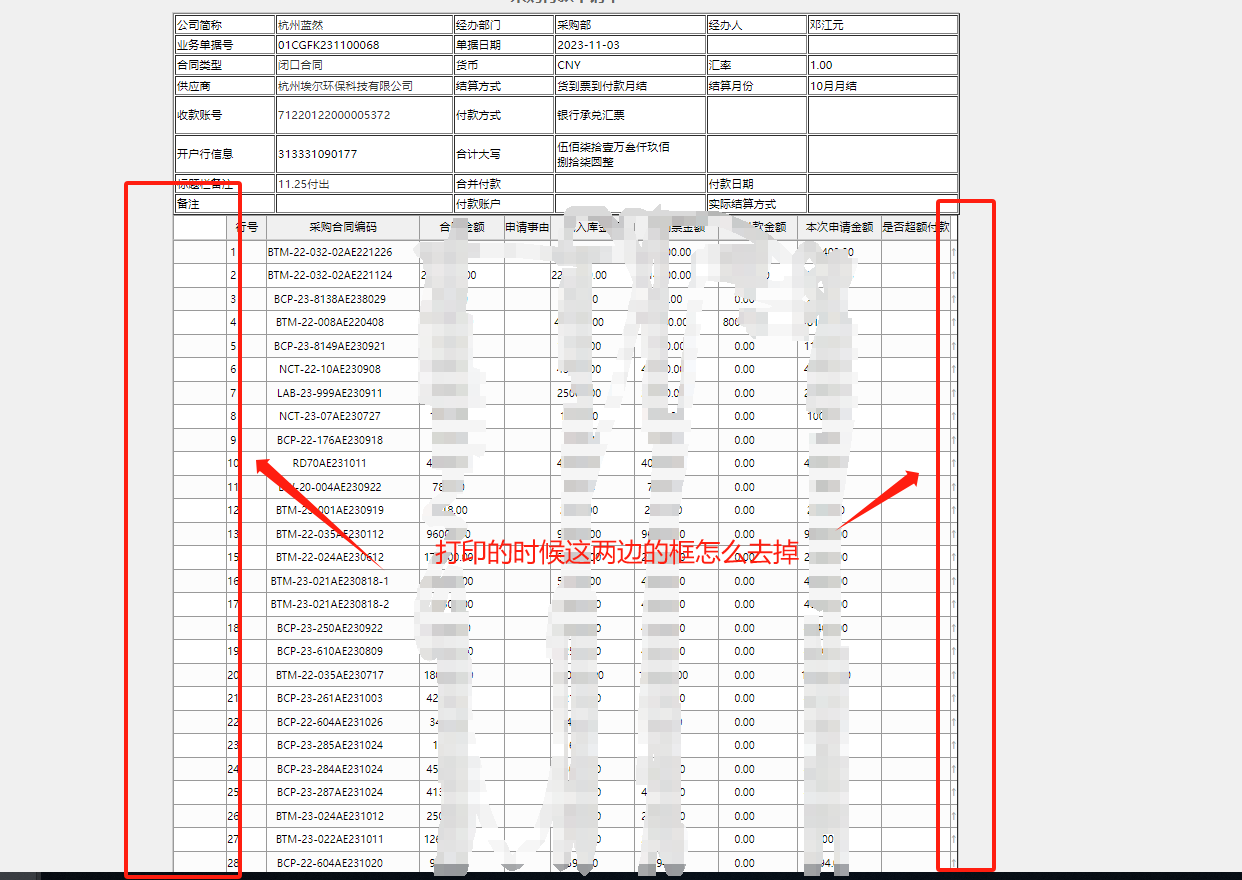Viewport: 1242px width, 880px height.
Task: Select contract LAB-23-999AE230911
Action: click(330, 393)
